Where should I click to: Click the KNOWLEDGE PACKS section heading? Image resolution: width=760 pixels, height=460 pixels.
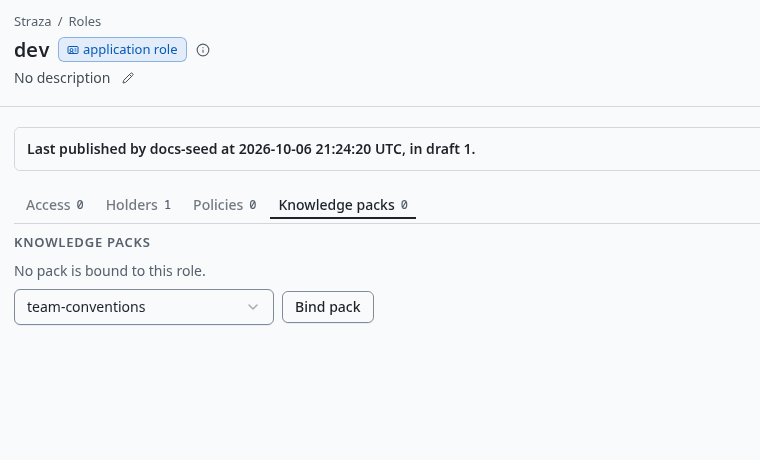pyautogui.click(x=82, y=242)
